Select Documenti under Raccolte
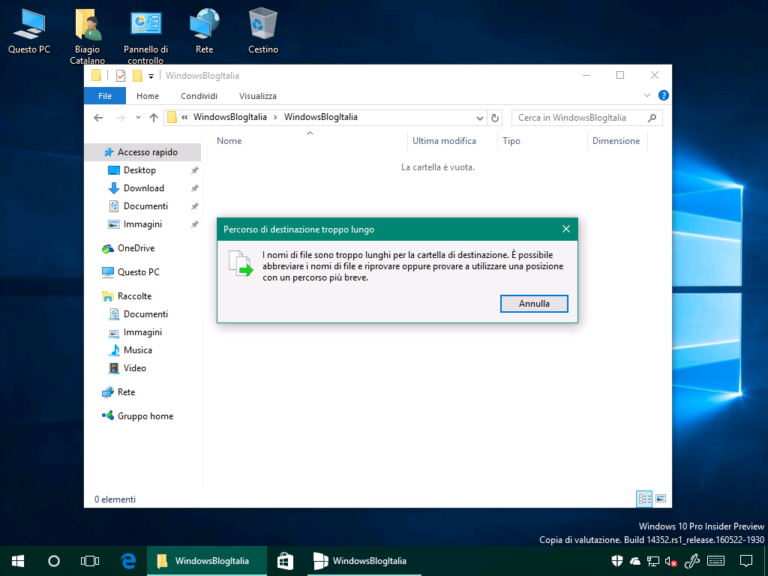This screenshot has width=768, height=576. tap(143, 314)
